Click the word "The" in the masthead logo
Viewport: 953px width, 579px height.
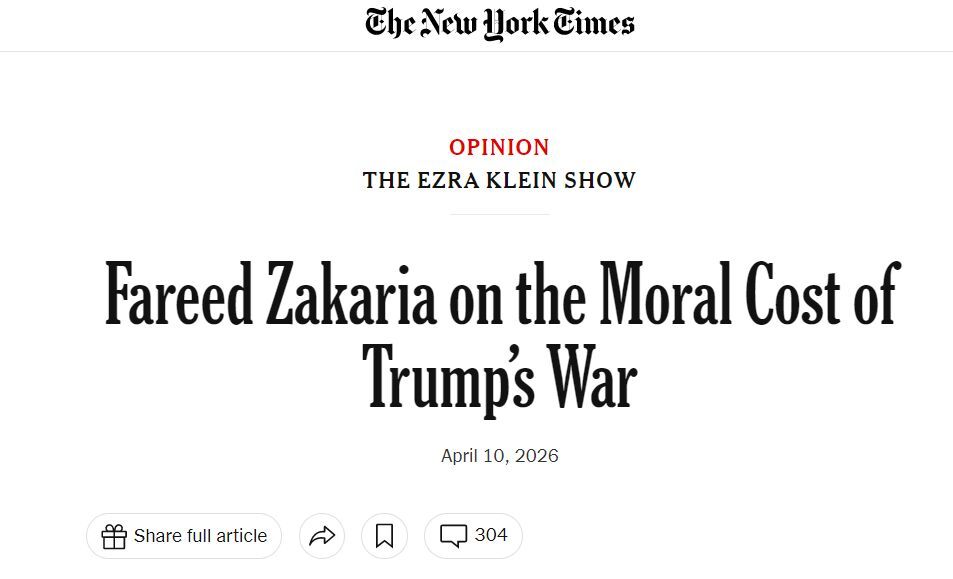click(x=389, y=23)
